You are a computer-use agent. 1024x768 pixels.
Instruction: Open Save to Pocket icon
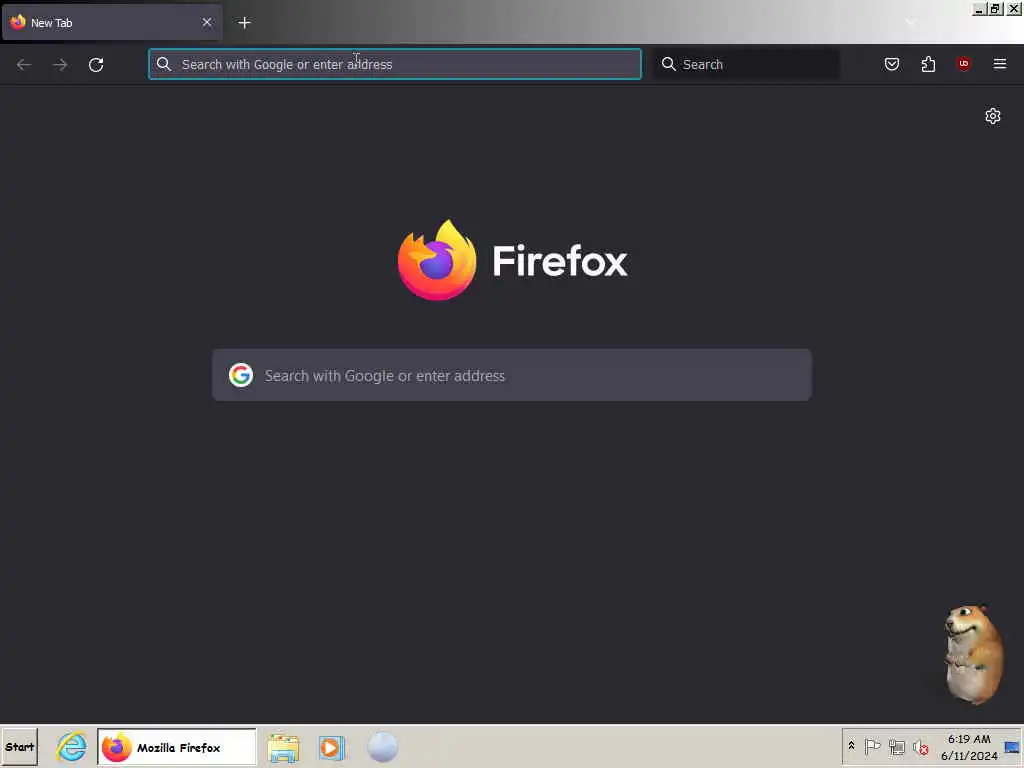891,64
